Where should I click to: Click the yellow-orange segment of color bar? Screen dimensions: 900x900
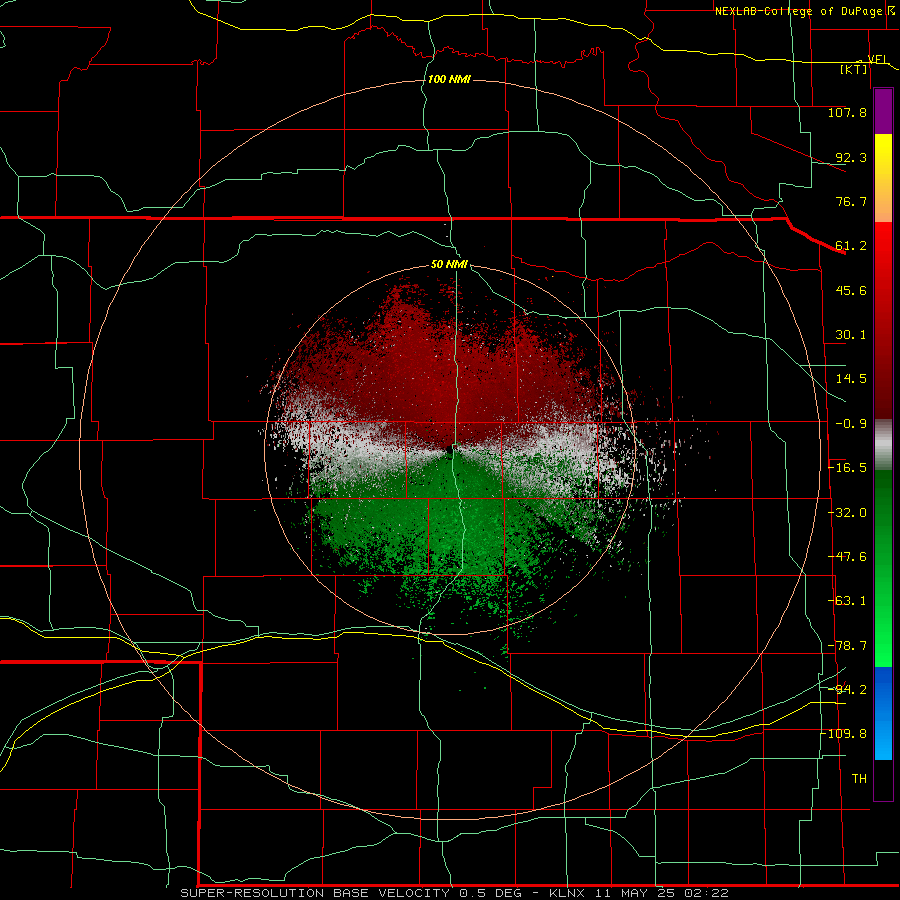(883, 178)
